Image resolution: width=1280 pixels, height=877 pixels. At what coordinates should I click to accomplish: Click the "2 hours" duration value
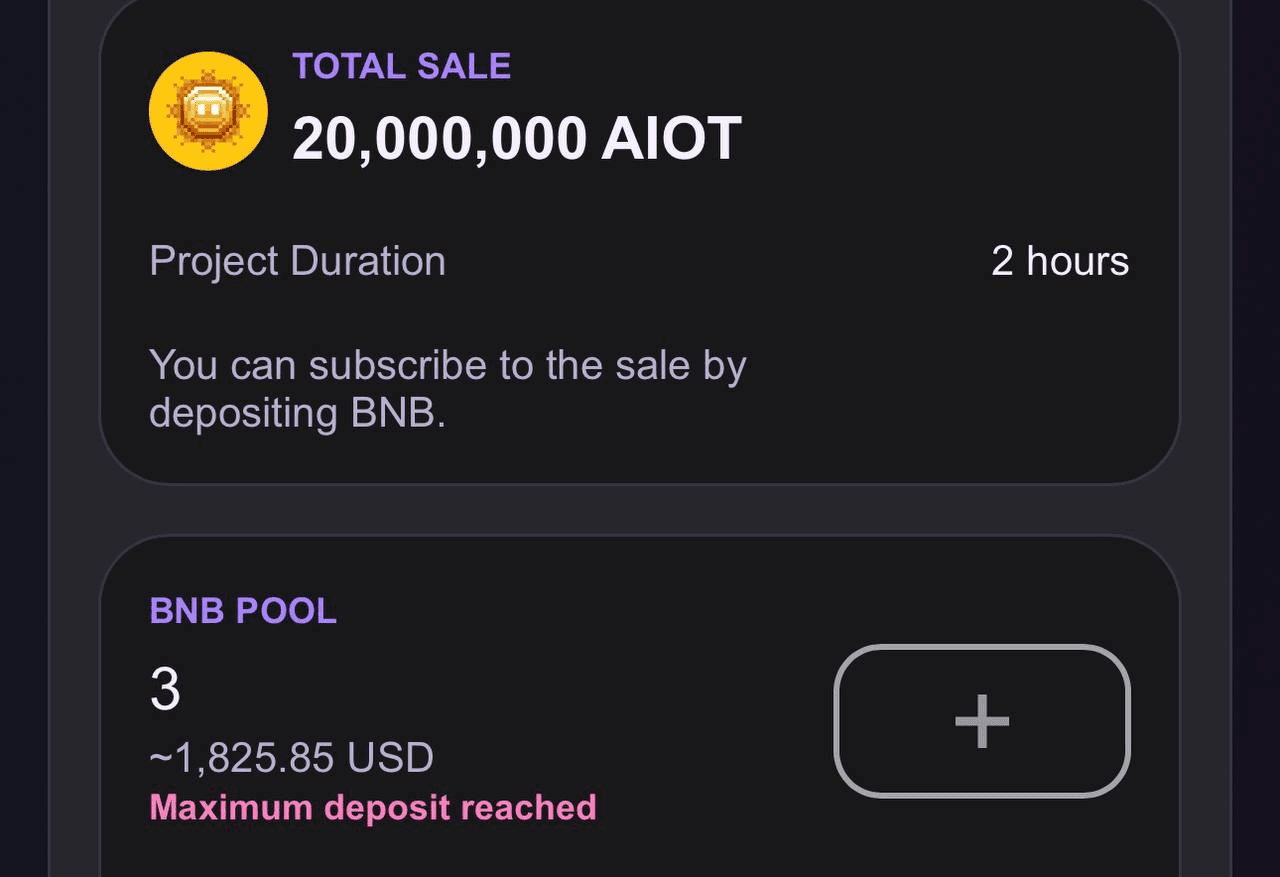point(1059,262)
